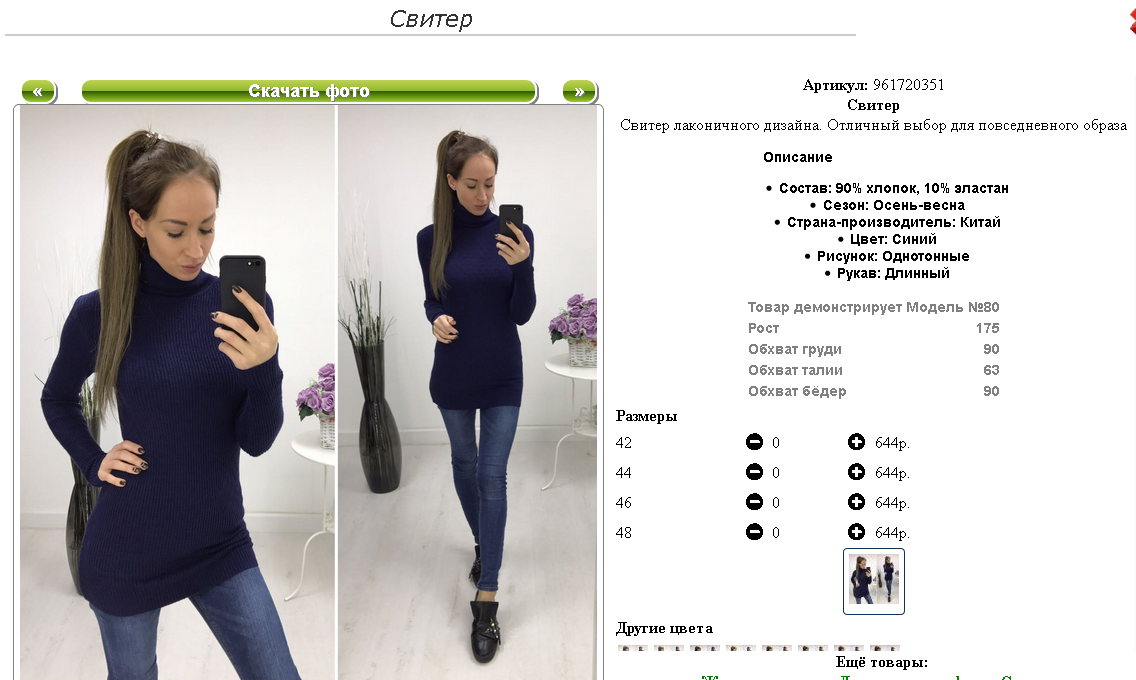1136x680 pixels.
Task: Click the Скачать фото button
Action: pos(309,91)
